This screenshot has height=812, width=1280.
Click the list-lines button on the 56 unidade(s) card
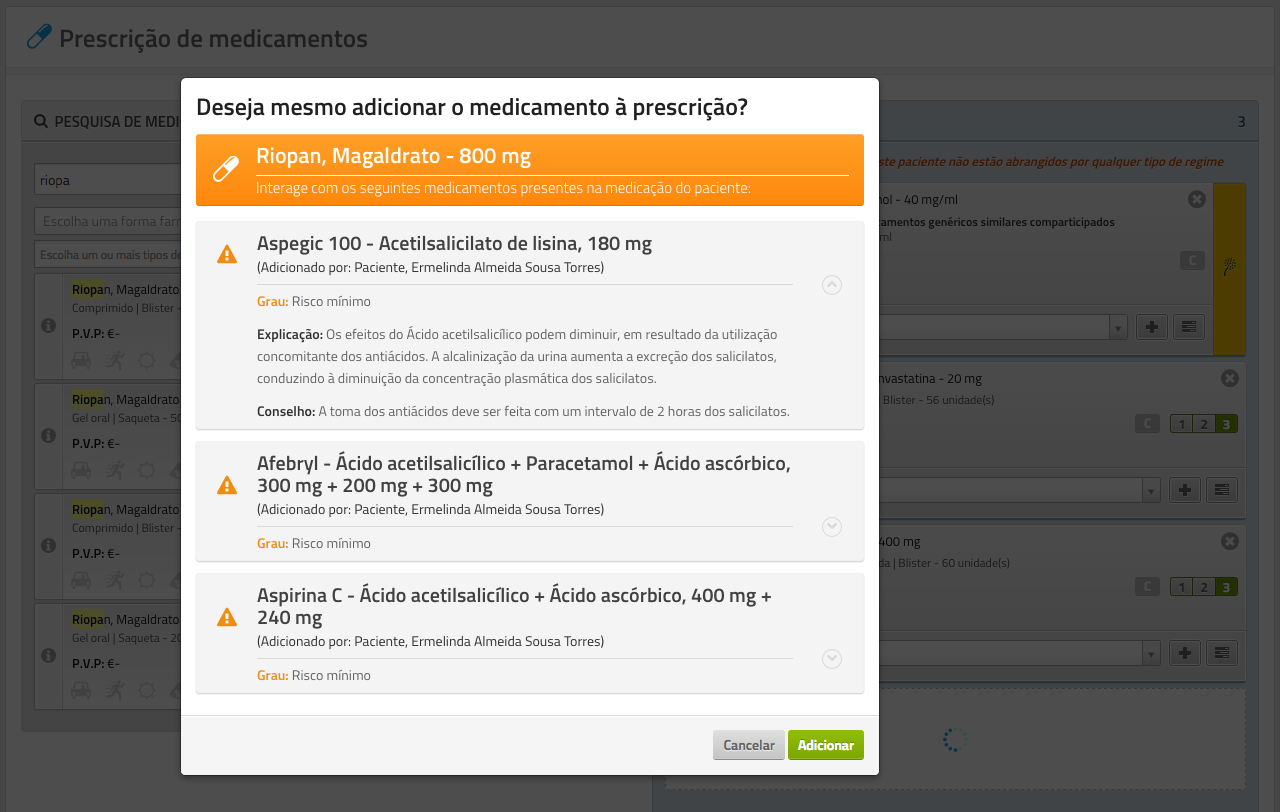point(1221,490)
